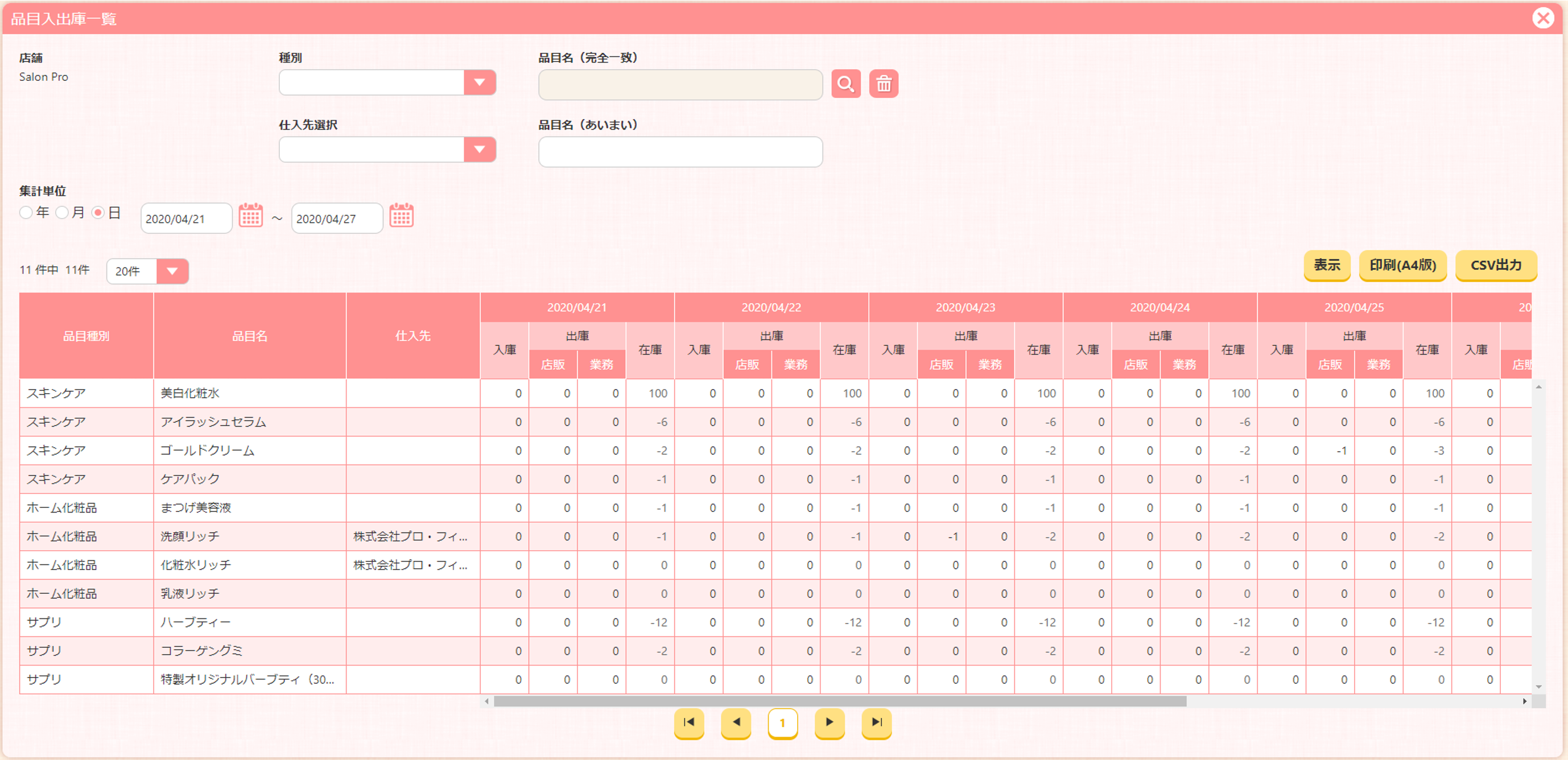Select the まつげ美容液 row
1568x760 pixels.
click(775, 507)
